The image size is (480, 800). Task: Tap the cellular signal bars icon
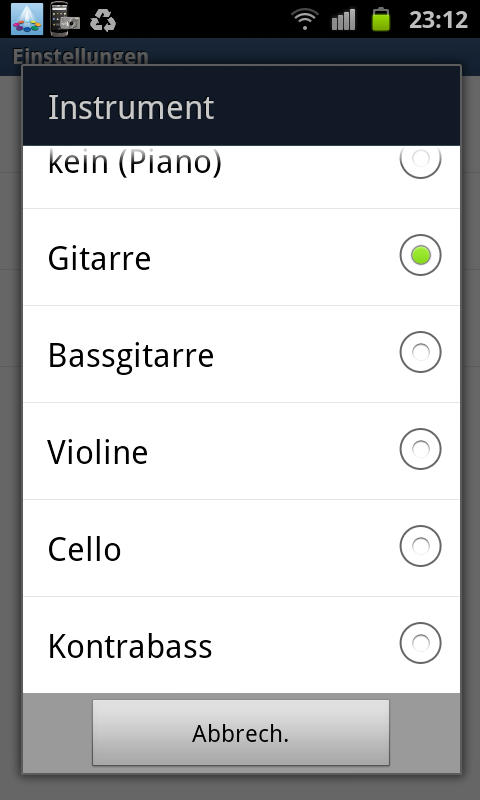point(343,19)
